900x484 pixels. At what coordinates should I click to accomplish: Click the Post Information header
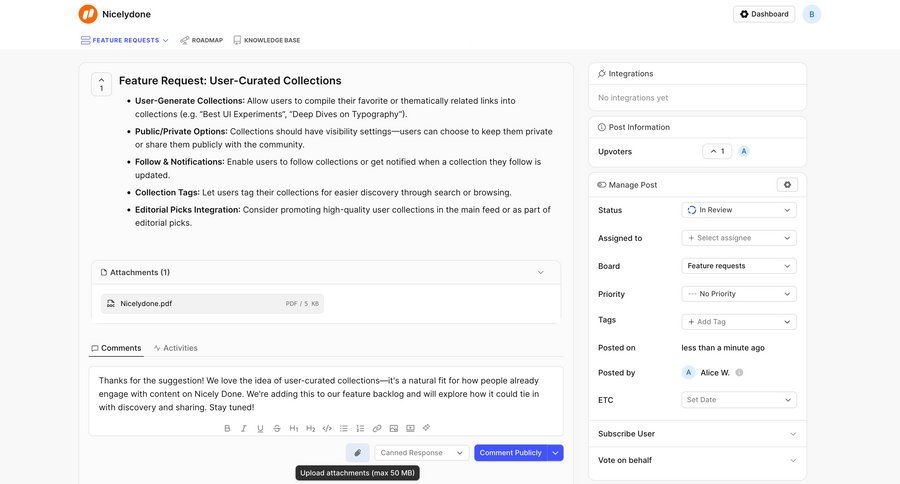coord(697,127)
